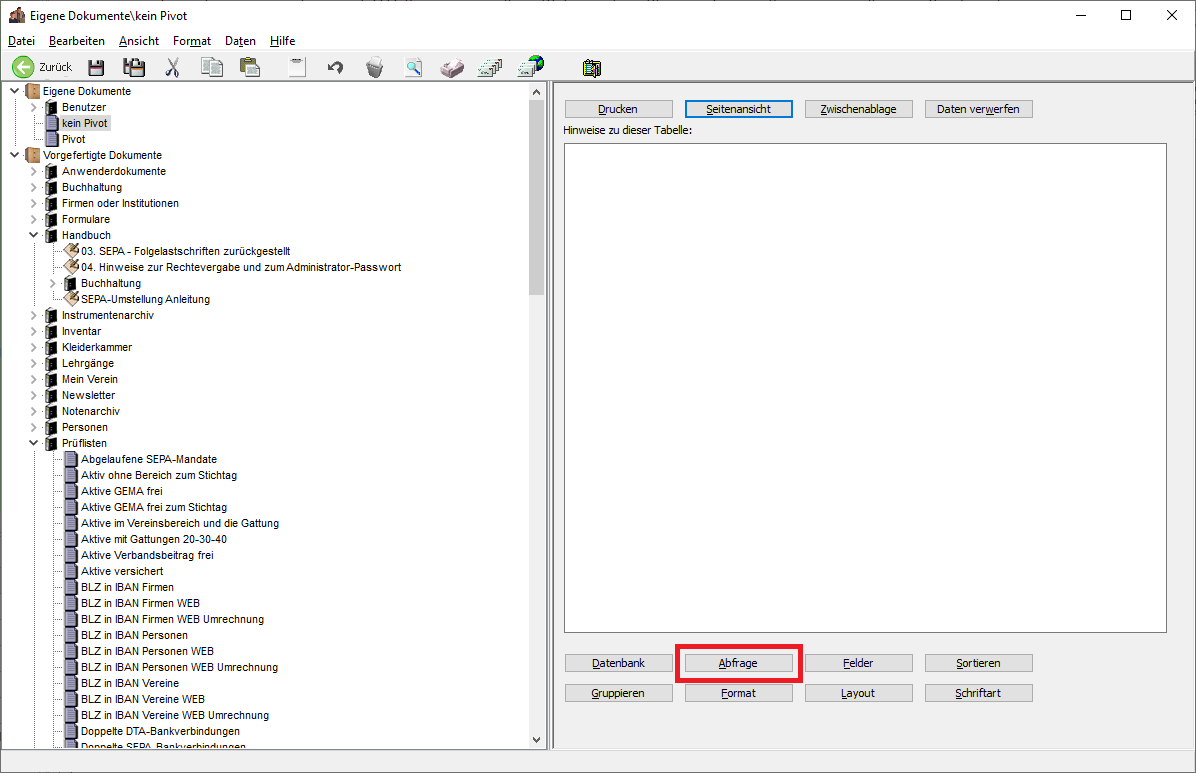Expand the Firmen oder Institutionen node
The height and width of the screenshot is (773, 1196).
pyautogui.click(x=34, y=204)
